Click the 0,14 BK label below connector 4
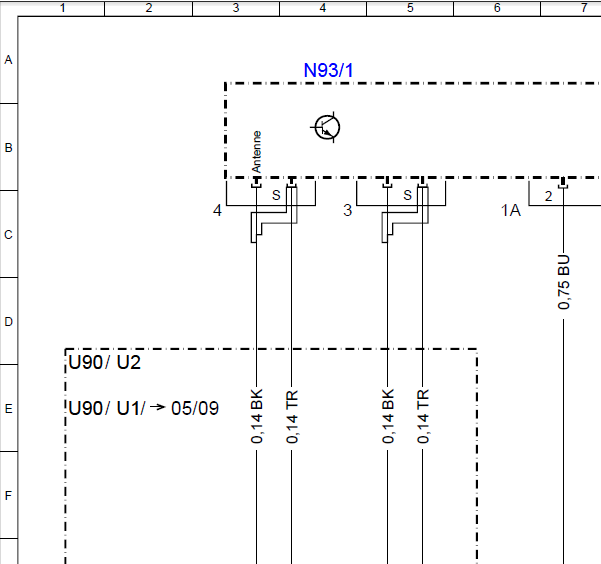The height and width of the screenshot is (564, 601). pos(257,416)
